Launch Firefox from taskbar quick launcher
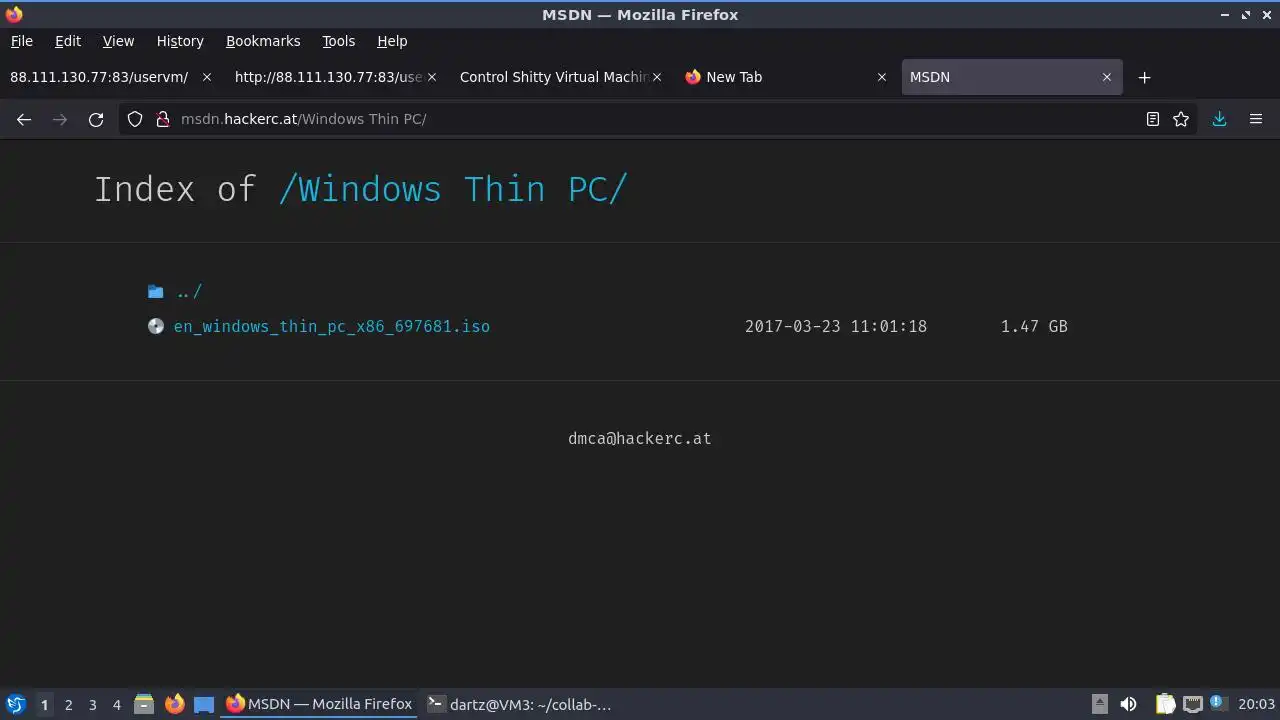The height and width of the screenshot is (720, 1280). pyautogui.click(x=174, y=704)
